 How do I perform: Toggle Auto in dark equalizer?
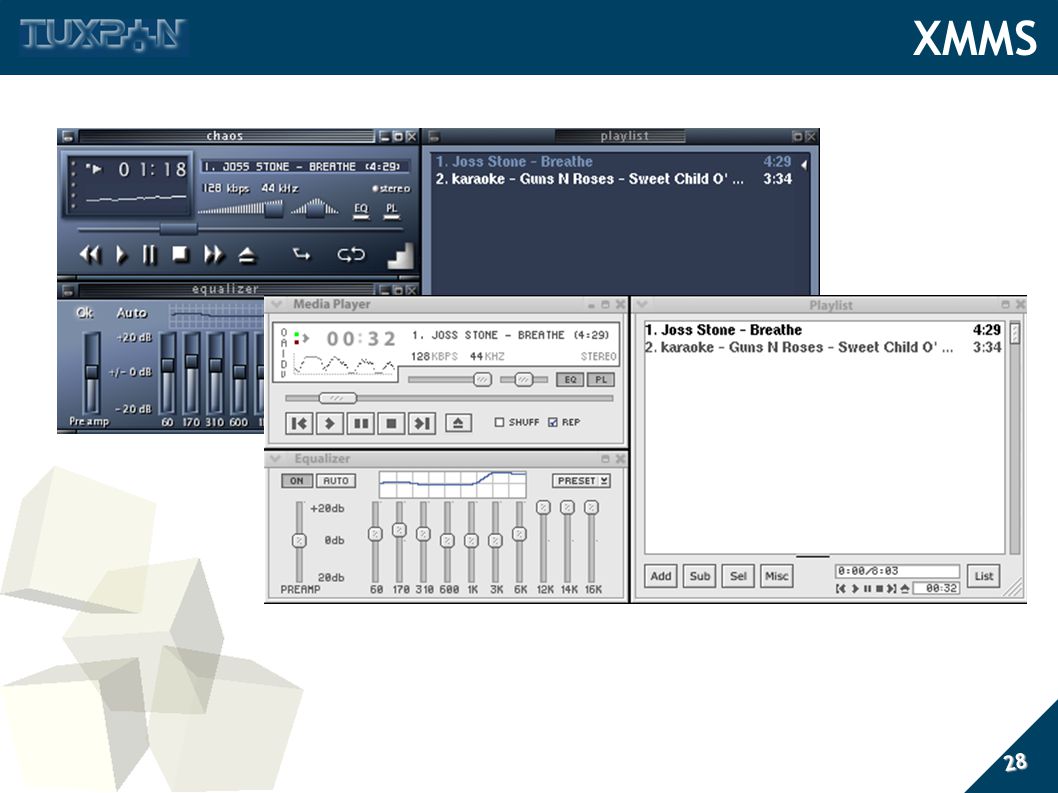(131, 312)
